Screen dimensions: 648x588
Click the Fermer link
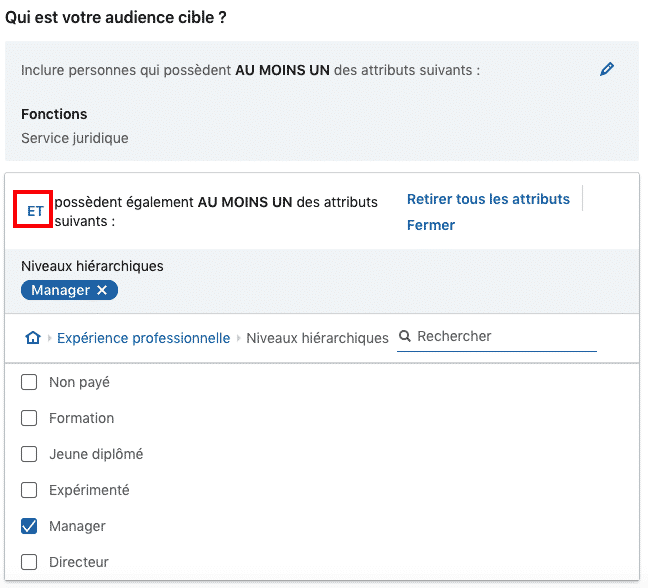pyautogui.click(x=430, y=225)
